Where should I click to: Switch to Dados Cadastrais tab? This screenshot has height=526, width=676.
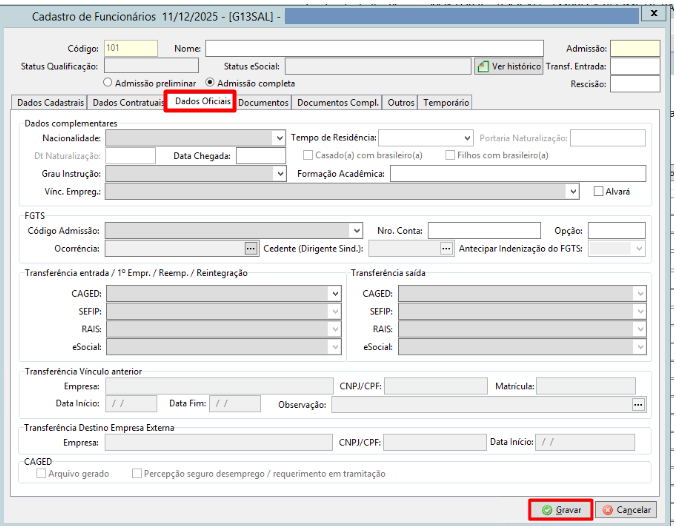pos(50,103)
